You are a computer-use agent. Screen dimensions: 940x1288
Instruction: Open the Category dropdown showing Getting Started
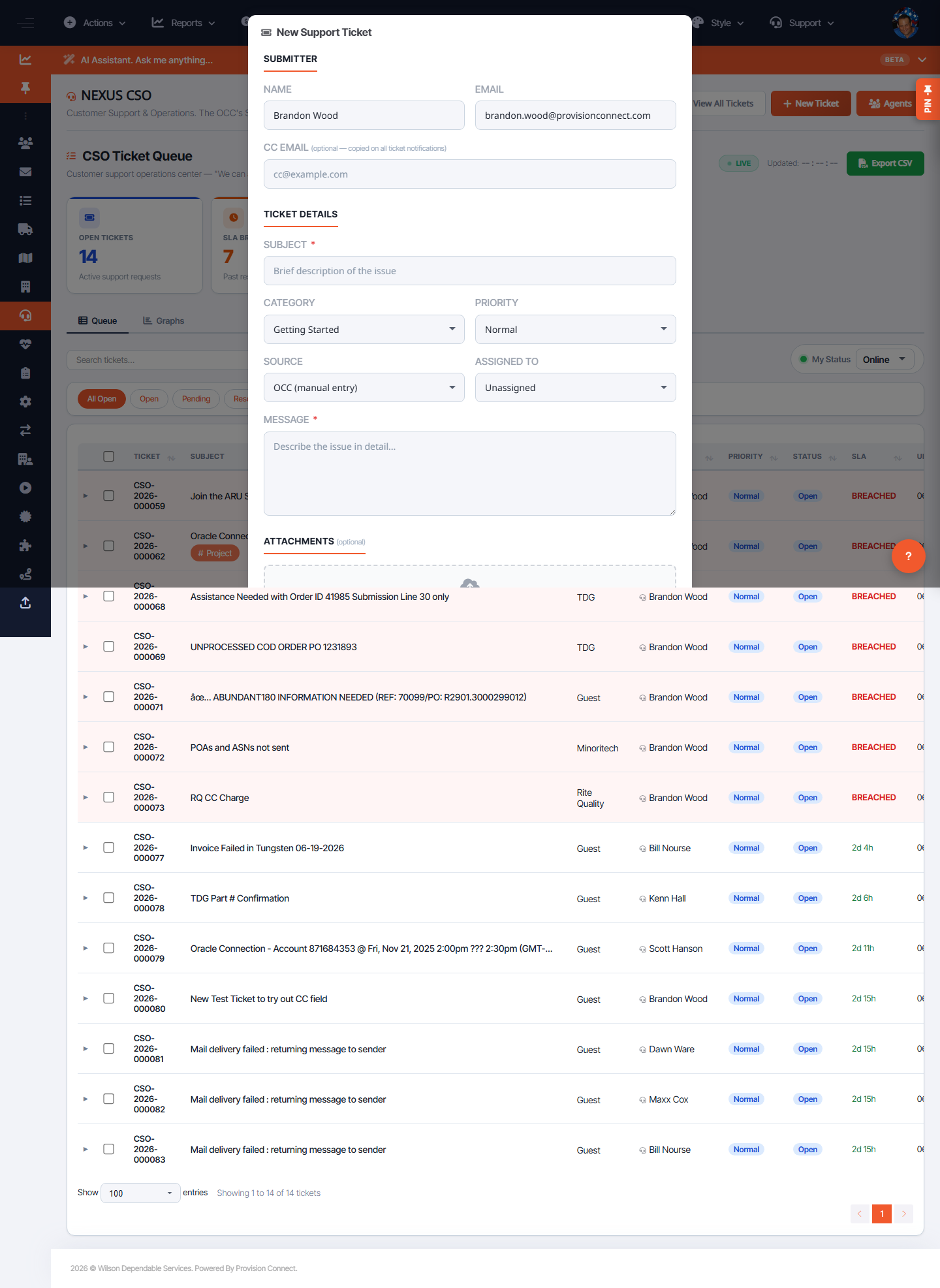pyautogui.click(x=364, y=330)
